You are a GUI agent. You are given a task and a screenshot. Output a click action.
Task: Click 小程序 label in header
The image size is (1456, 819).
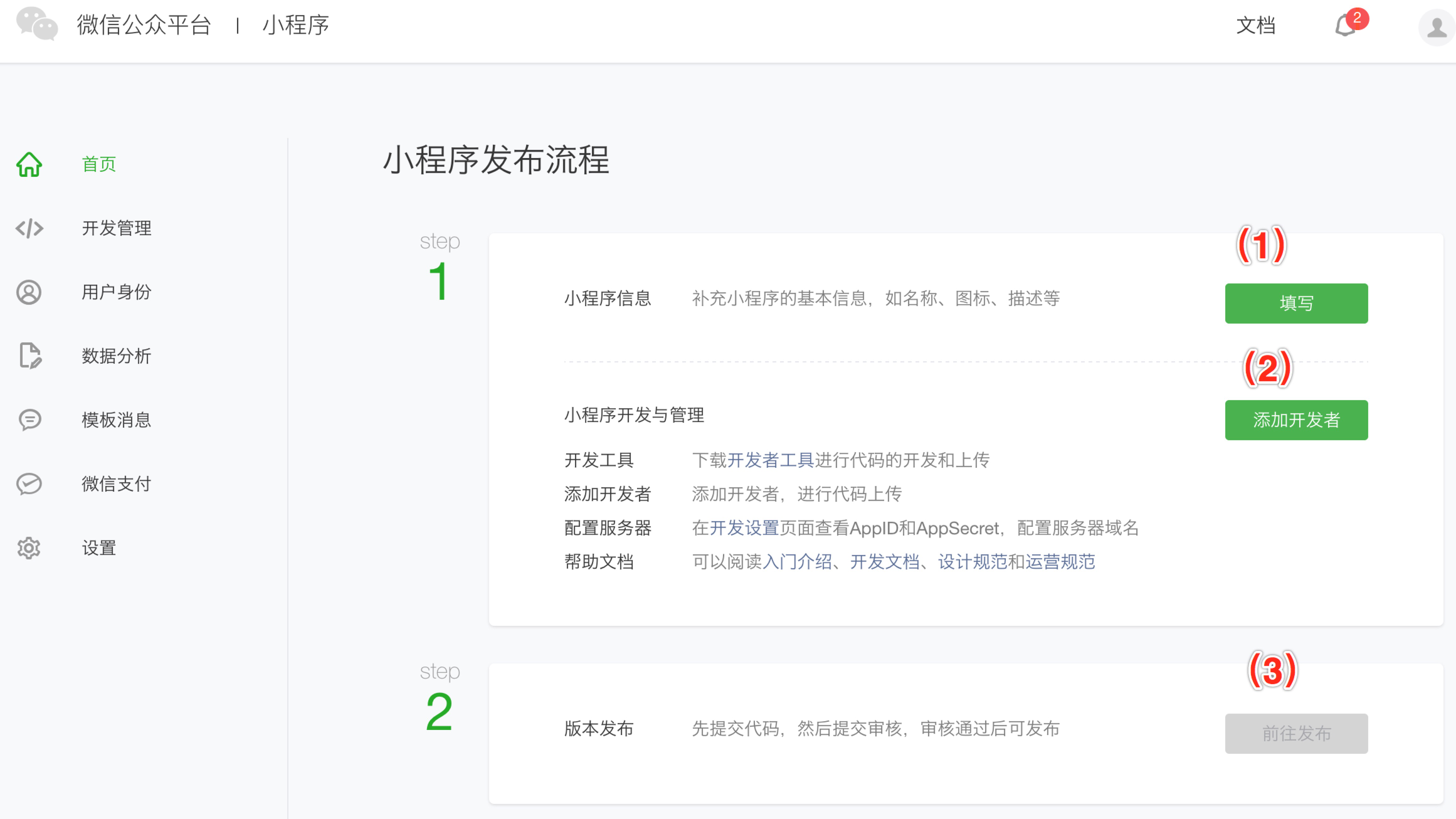click(296, 25)
